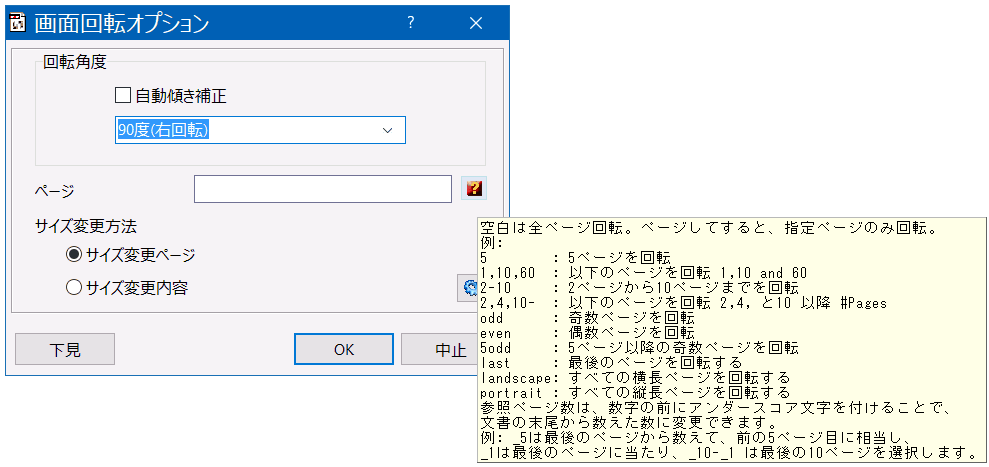Click the question mark title bar help button

coord(411,23)
